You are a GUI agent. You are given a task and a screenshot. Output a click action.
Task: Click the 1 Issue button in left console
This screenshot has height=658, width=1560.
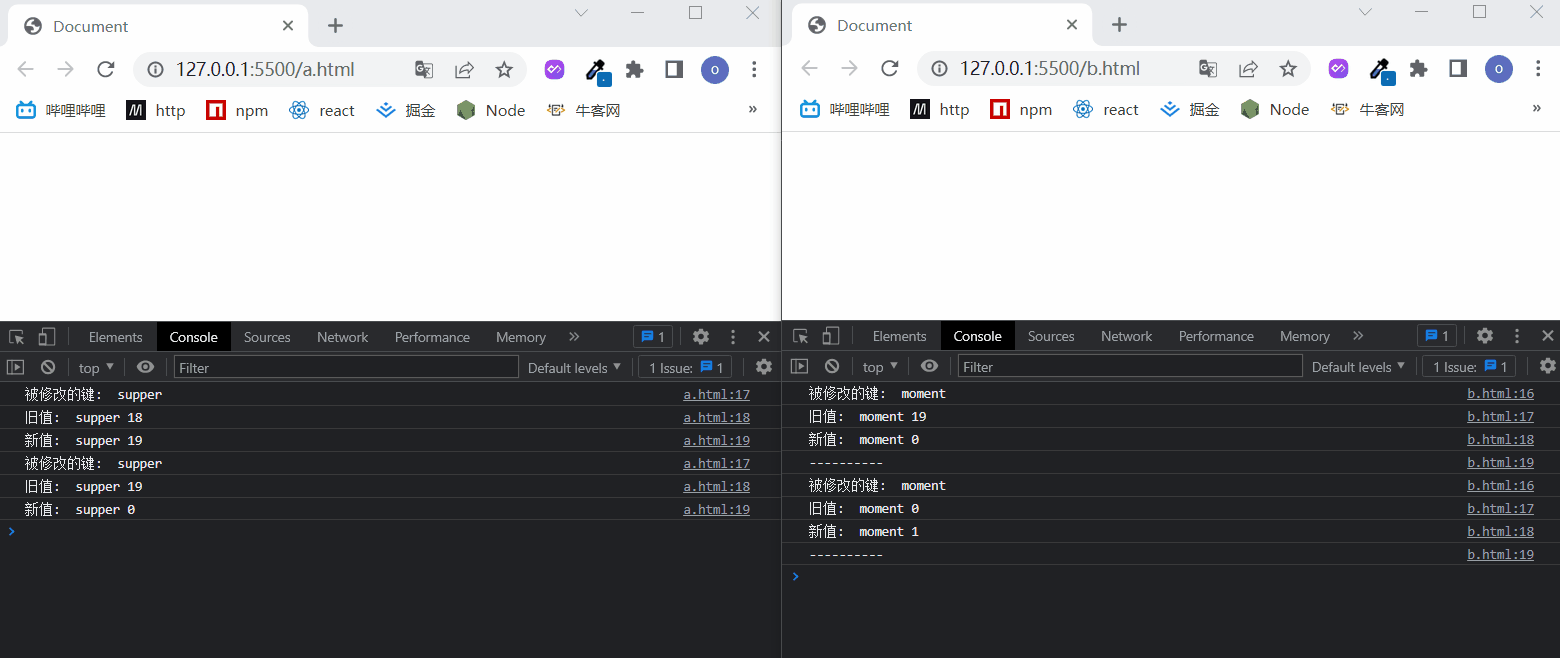[x=685, y=367]
